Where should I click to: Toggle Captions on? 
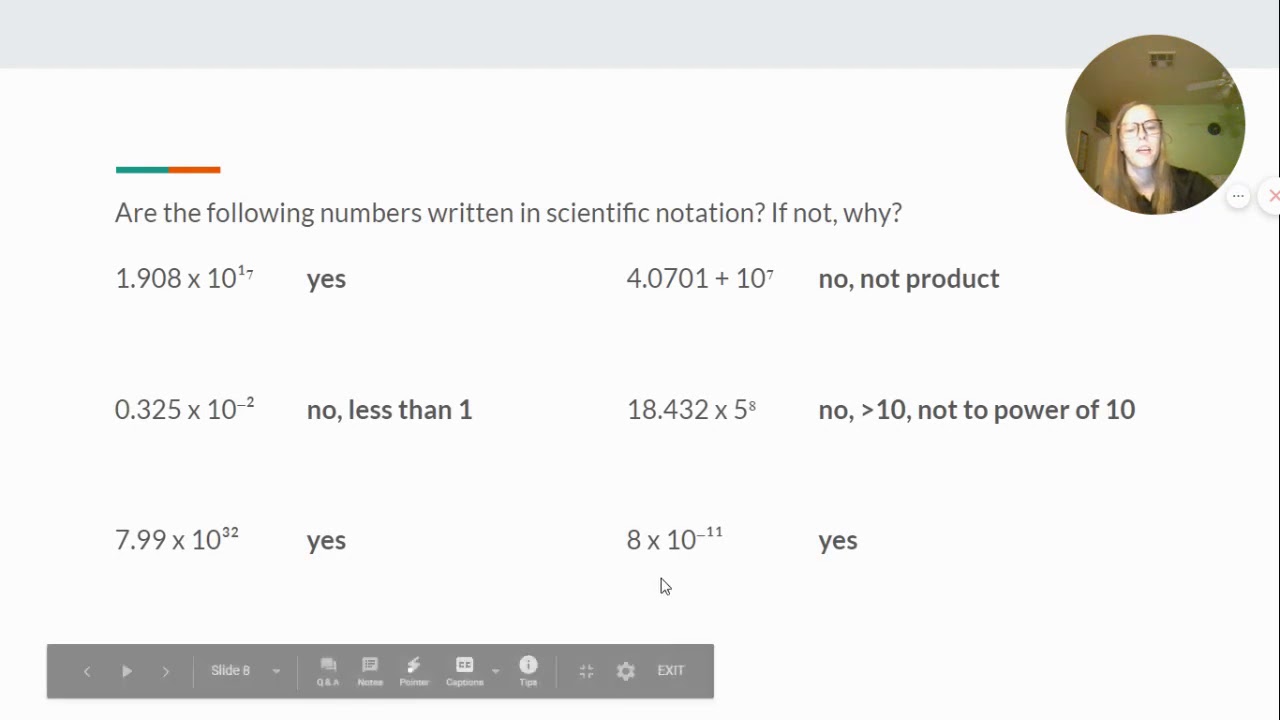coord(464,671)
